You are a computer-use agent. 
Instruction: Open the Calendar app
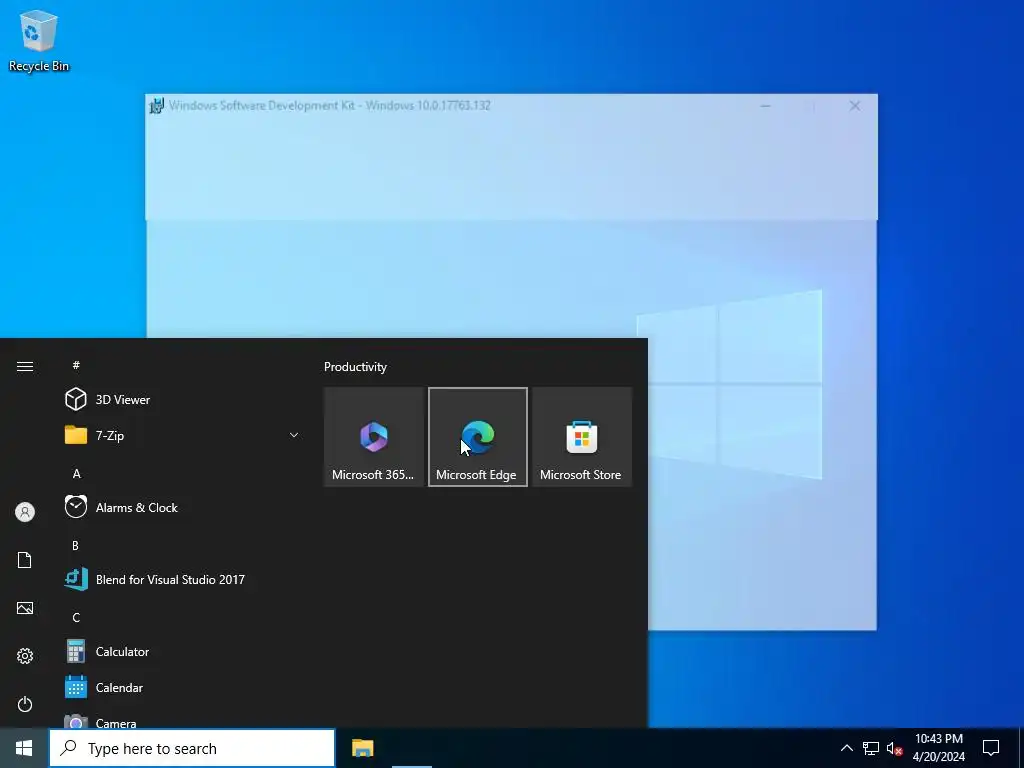[x=180, y=687]
